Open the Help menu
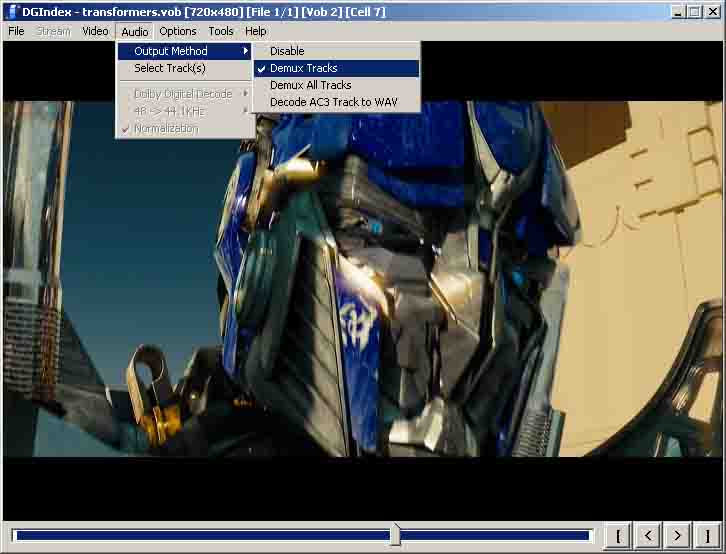Viewport: 726px width, 554px height. (256, 31)
